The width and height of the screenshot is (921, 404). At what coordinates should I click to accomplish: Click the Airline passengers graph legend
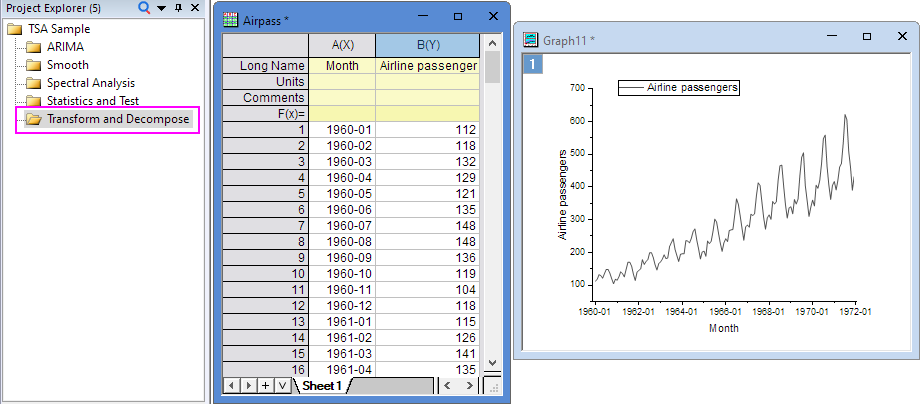click(x=679, y=88)
